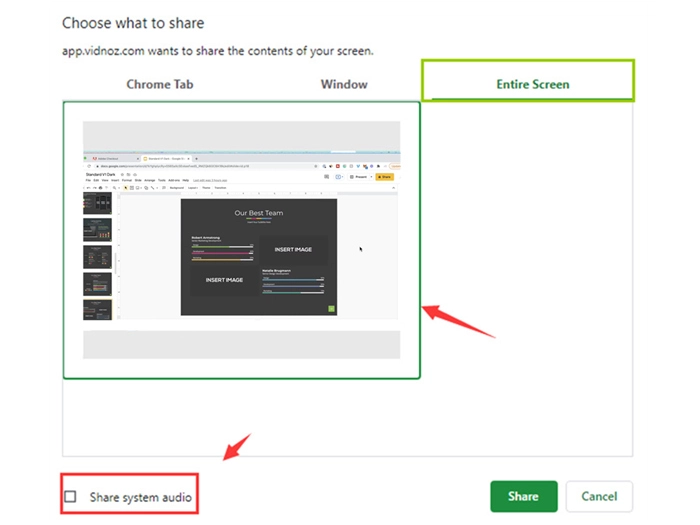Click the green Share button
Screen dimensions: 700x525
coord(523,496)
